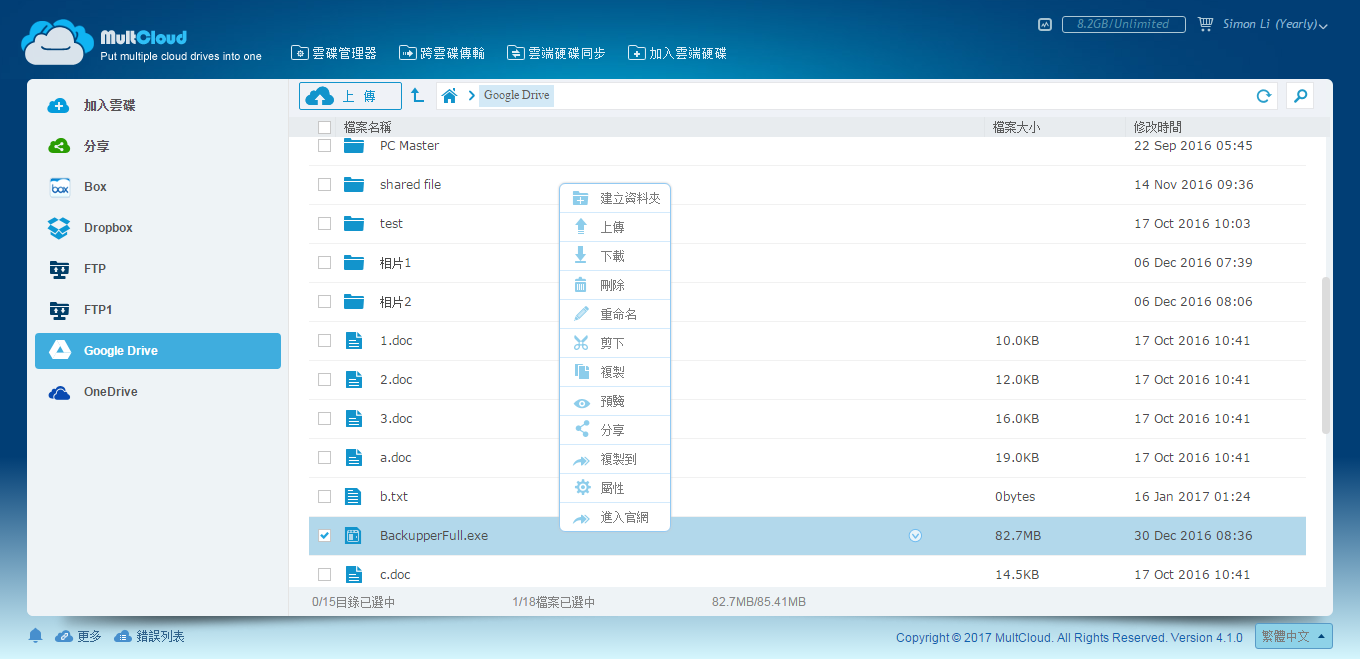The height and width of the screenshot is (659, 1360).
Task: Toggle the select-all checkbox in the header
Action: pyautogui.click(x=324, y=128)
